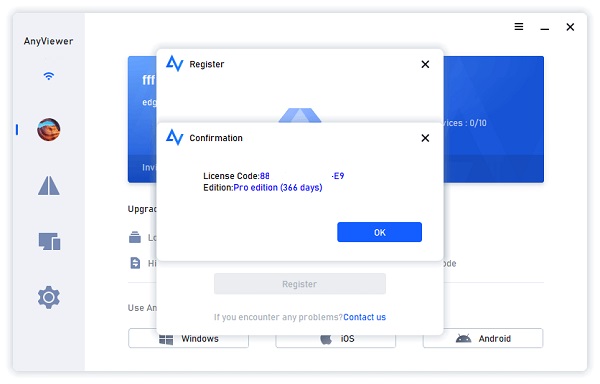This screenshot has height=384, width=600.
Task: Minimize the AnyViewer window
Action: pos(545,29)
